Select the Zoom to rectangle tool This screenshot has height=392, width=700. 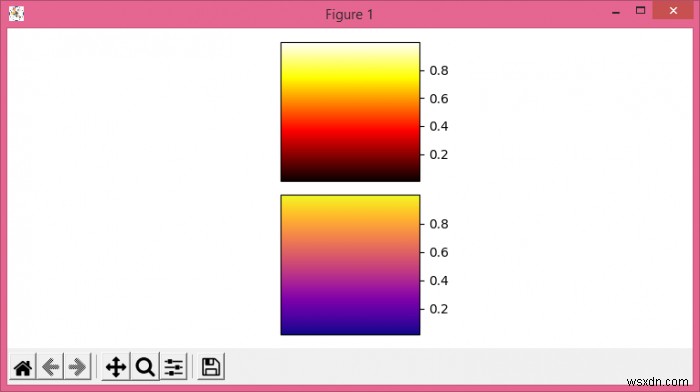pyautogui.click(x=145, y=367)
